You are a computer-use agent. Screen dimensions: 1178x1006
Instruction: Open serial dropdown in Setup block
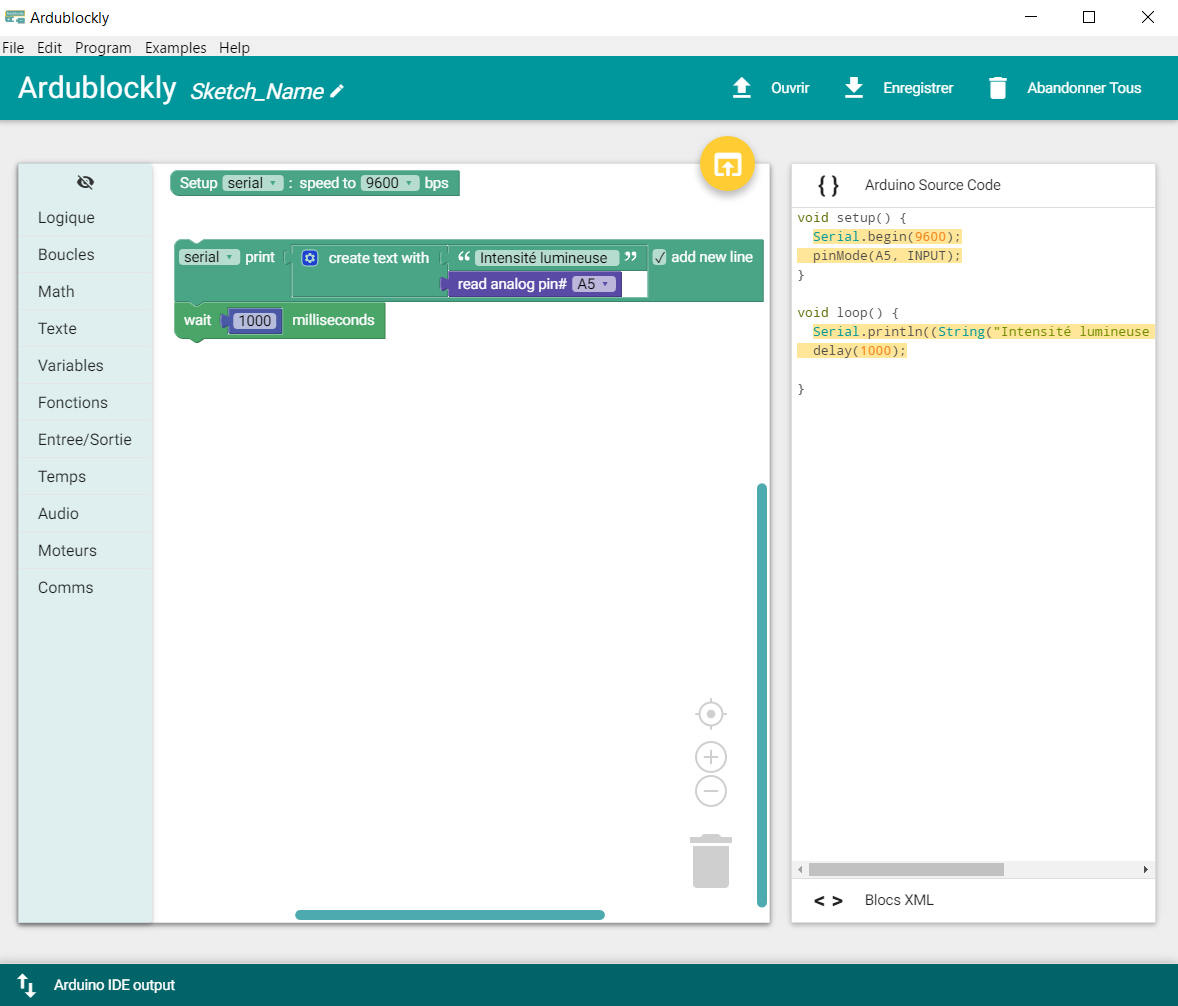click(x=252, y=183)
